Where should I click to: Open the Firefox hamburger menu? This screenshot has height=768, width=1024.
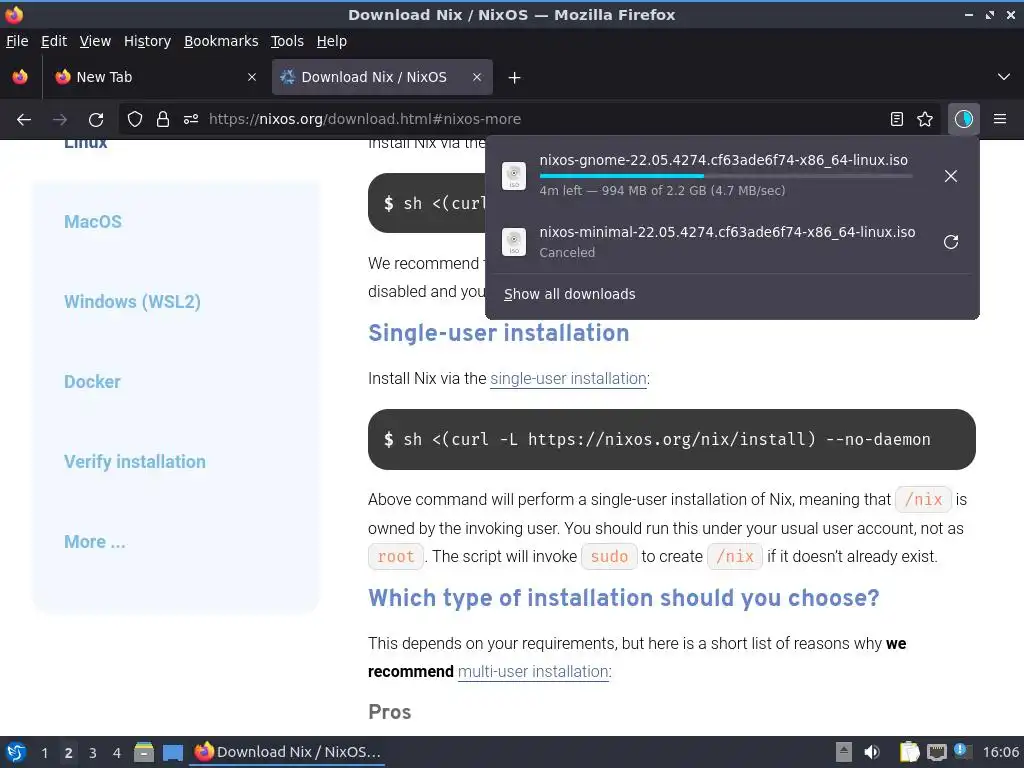(1000, 119)
